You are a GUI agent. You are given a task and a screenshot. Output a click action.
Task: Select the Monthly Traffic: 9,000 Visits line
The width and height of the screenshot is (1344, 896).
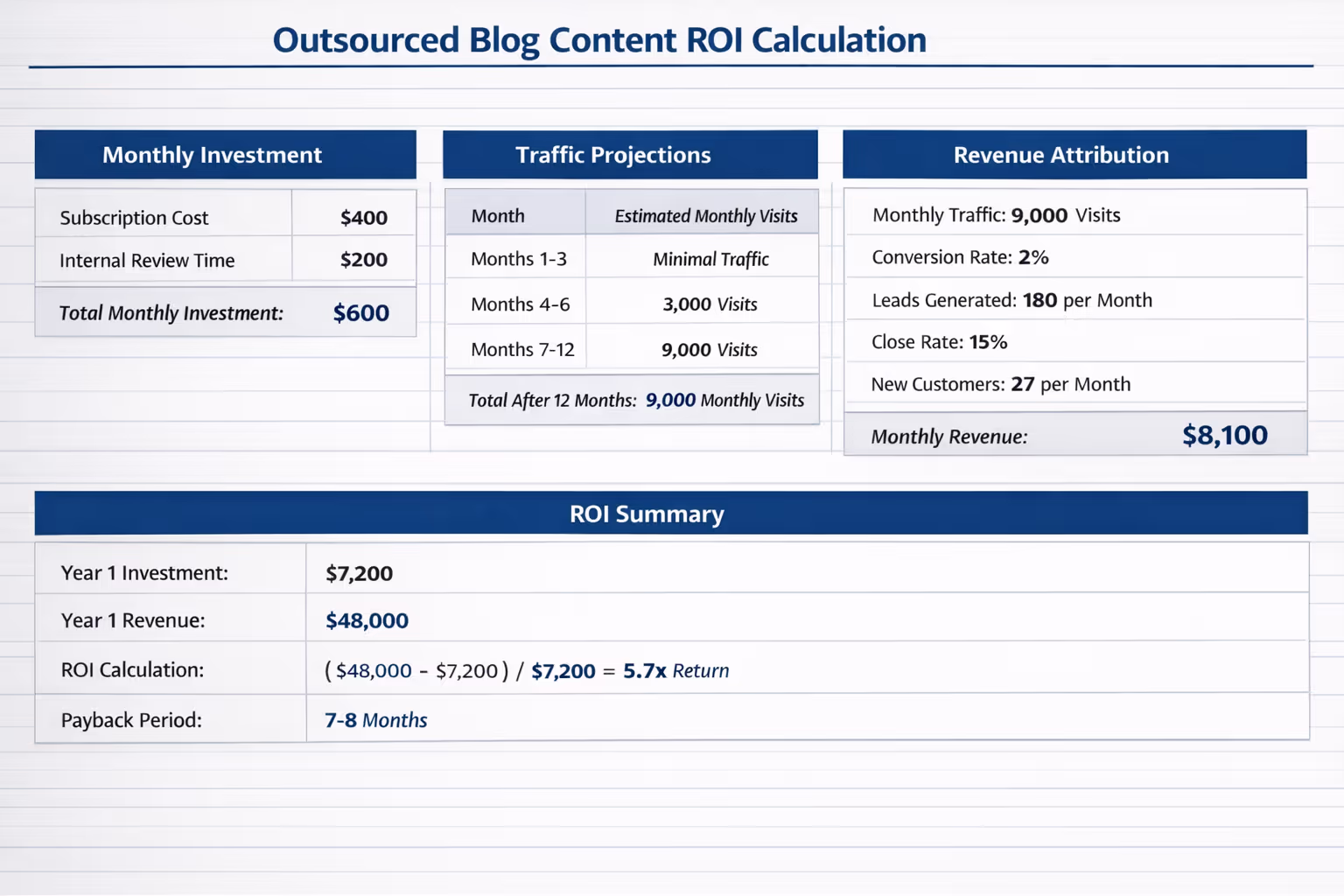tap(997, 215)
